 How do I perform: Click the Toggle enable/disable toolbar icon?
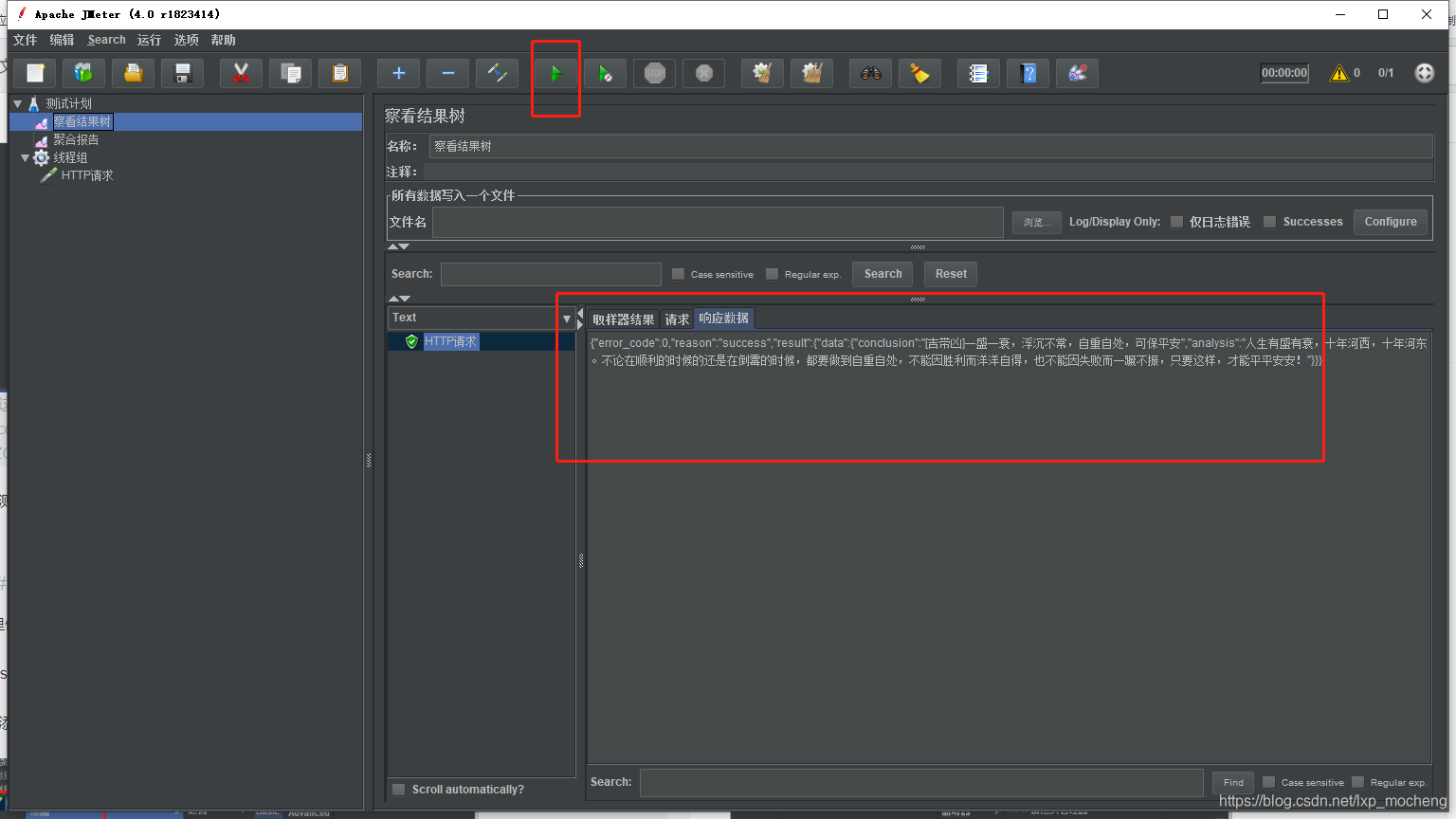[497, 73]
